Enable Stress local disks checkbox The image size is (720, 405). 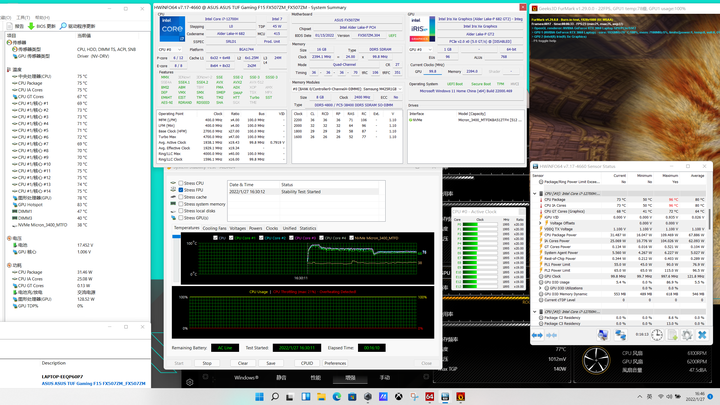point(181,211)
